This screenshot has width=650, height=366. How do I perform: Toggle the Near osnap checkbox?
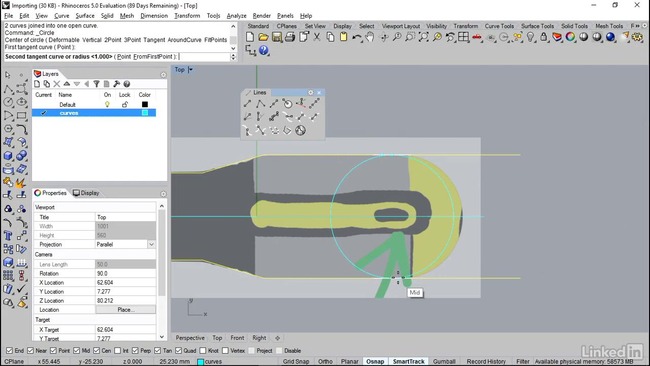[30, 351]
